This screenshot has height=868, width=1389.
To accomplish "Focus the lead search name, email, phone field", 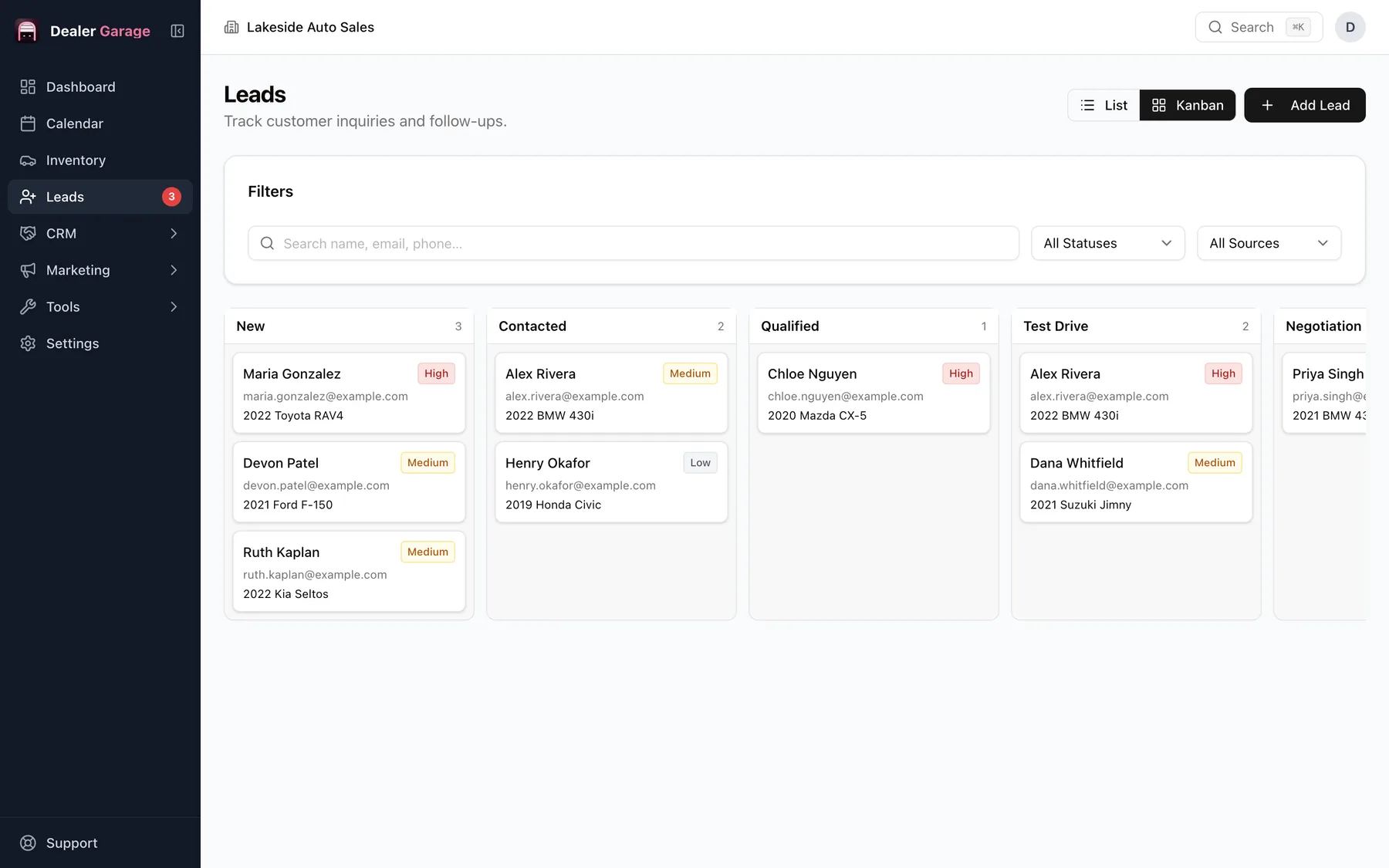I will 633,243.
